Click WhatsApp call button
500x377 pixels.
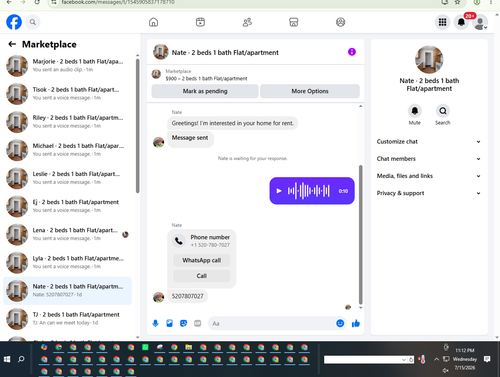pyautogui.click(x=202, y=260)
